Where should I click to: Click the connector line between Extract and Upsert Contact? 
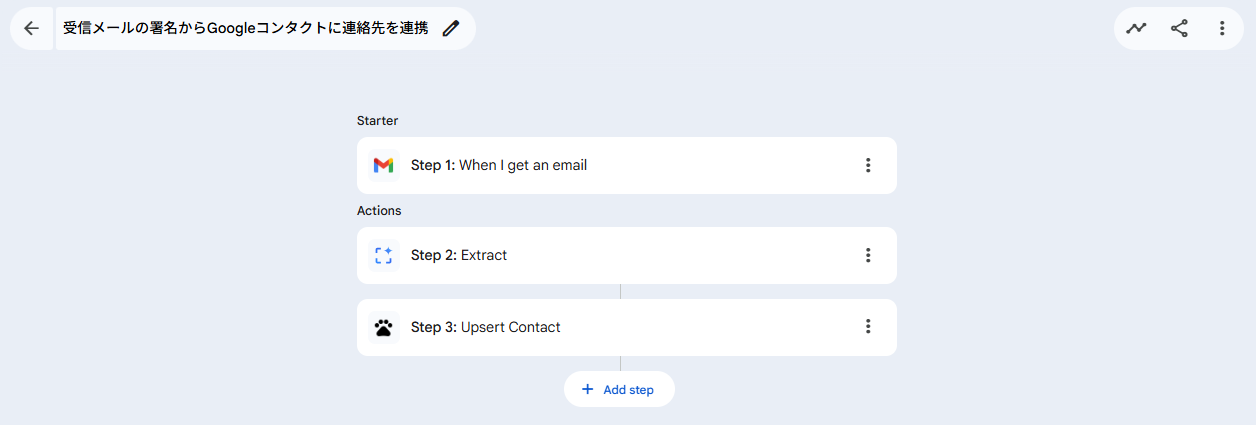[x=621, y=291]
